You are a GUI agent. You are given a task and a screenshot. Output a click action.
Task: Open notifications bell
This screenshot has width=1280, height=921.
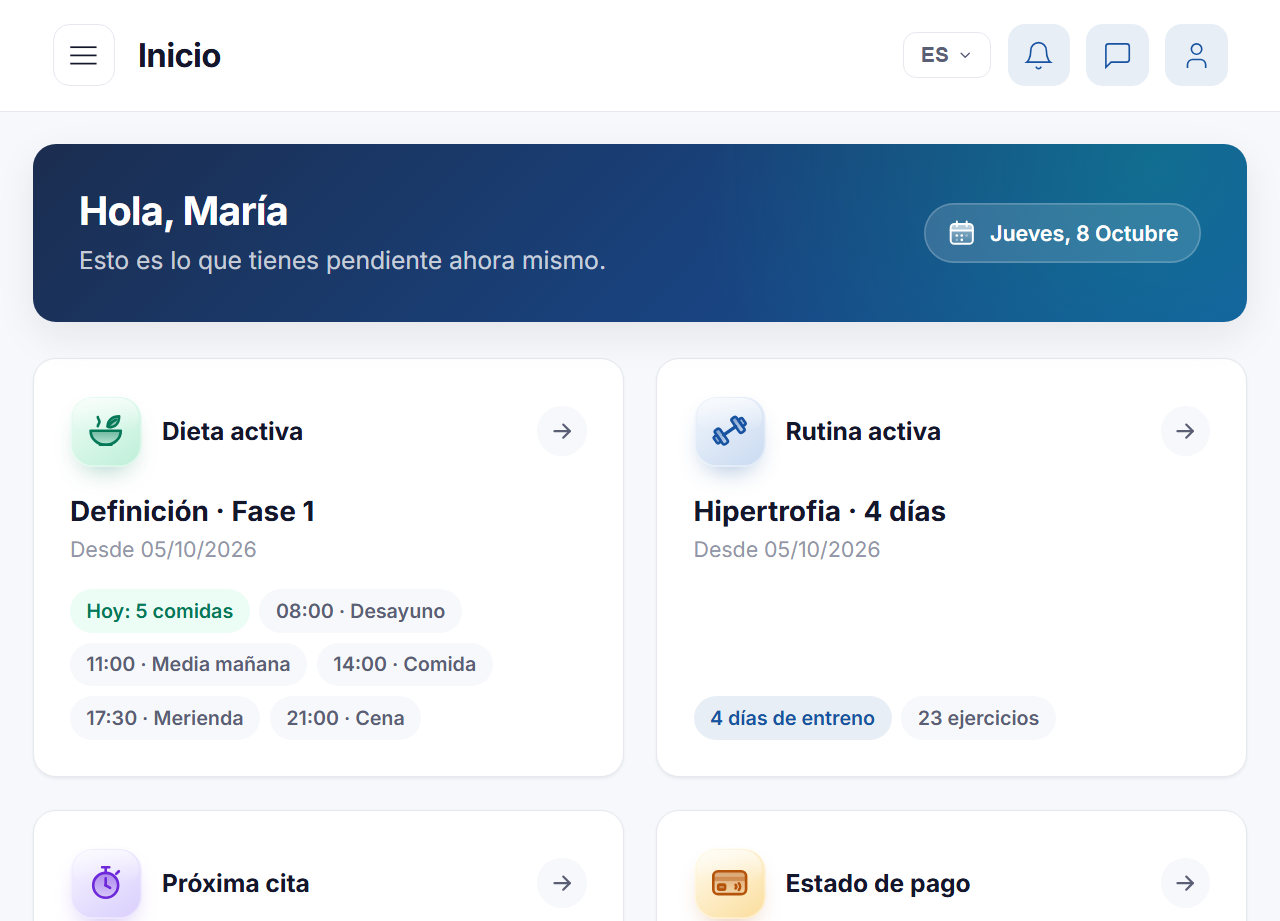(1039, 55)
